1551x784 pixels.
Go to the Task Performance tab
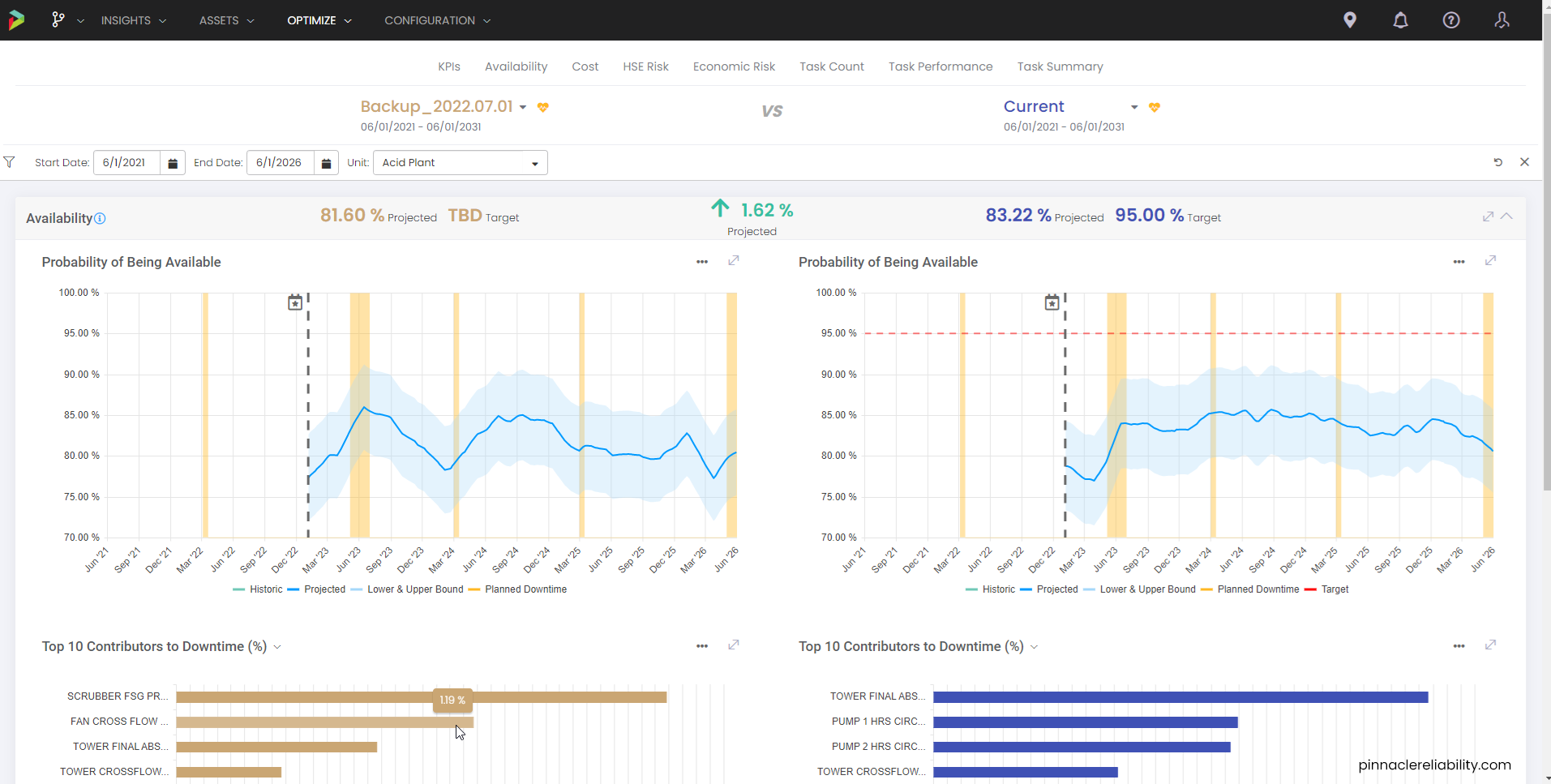(940, 66)
